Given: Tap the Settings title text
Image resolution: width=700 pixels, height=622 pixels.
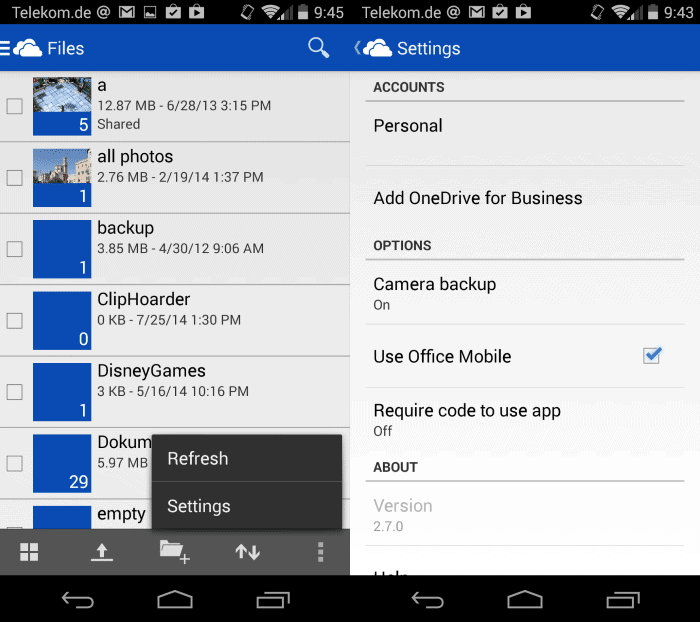Looking at the screenshot, I should [x=429, y=48].
